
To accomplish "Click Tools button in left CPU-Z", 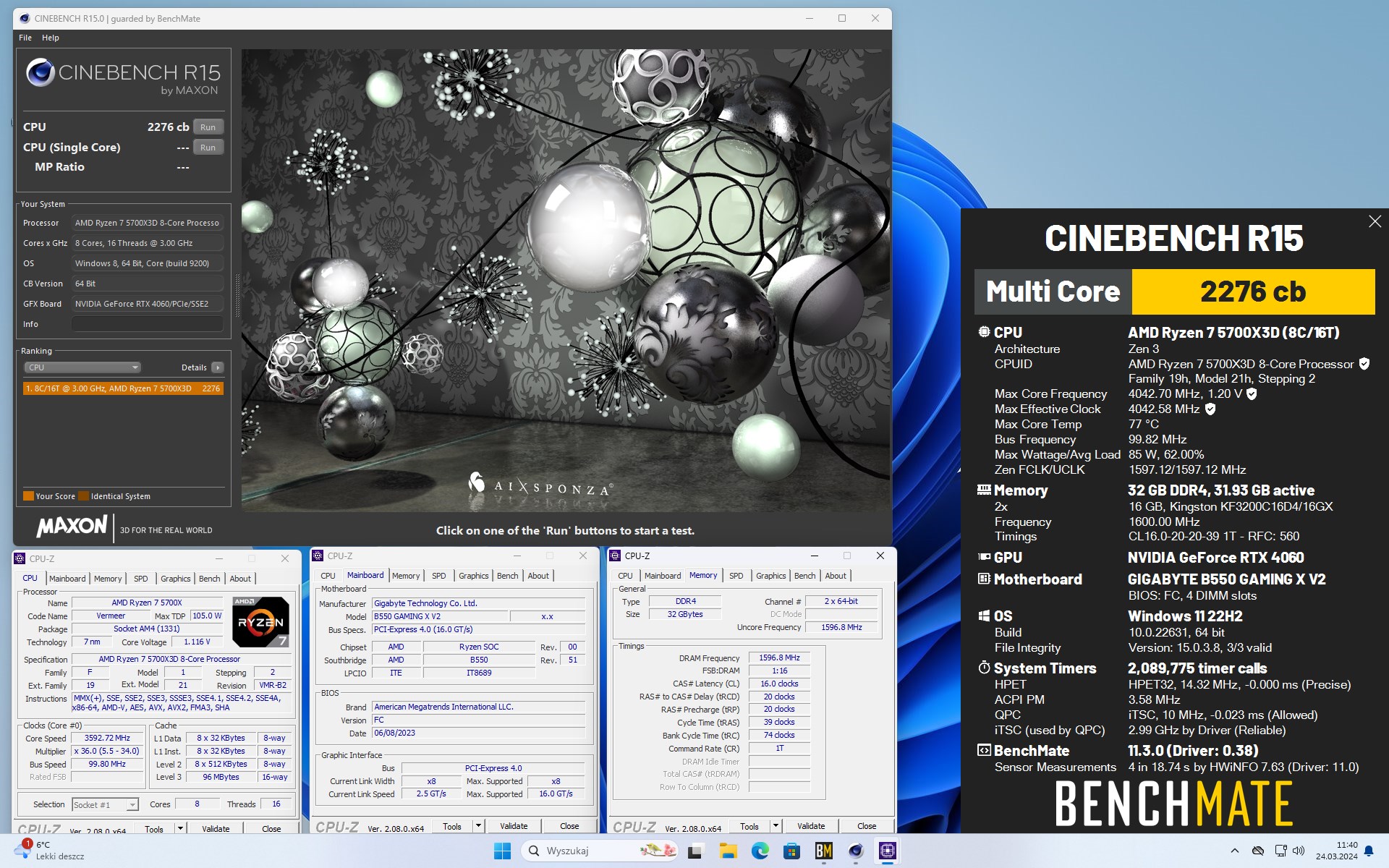I will click(154, 829).
